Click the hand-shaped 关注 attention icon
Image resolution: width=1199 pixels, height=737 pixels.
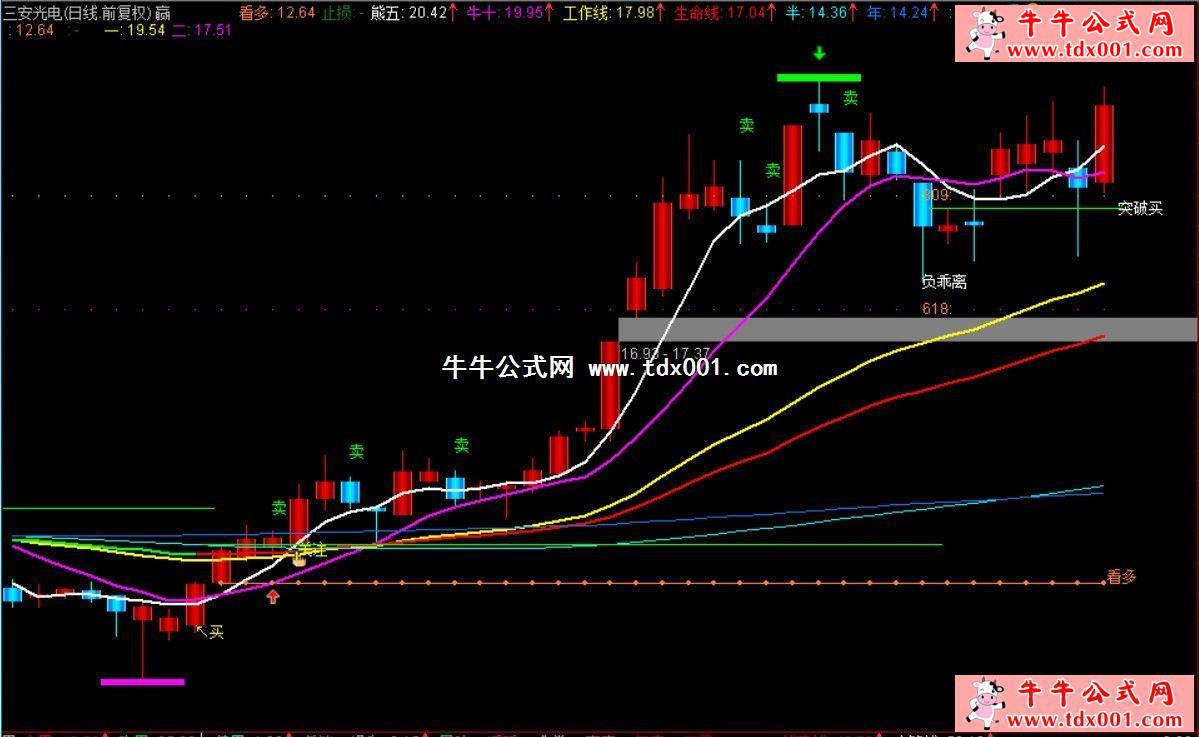click(x=298, y=558)
